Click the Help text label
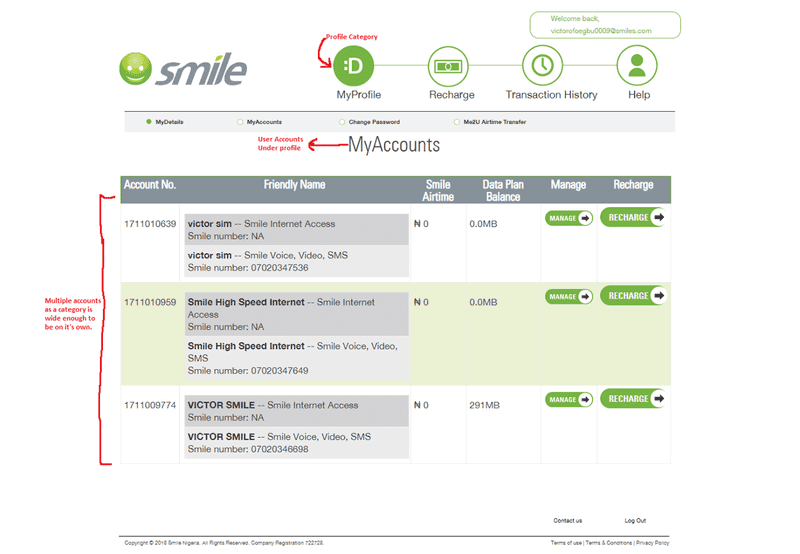The width and height of the screenshot is (800, 554). click(639, 95)
